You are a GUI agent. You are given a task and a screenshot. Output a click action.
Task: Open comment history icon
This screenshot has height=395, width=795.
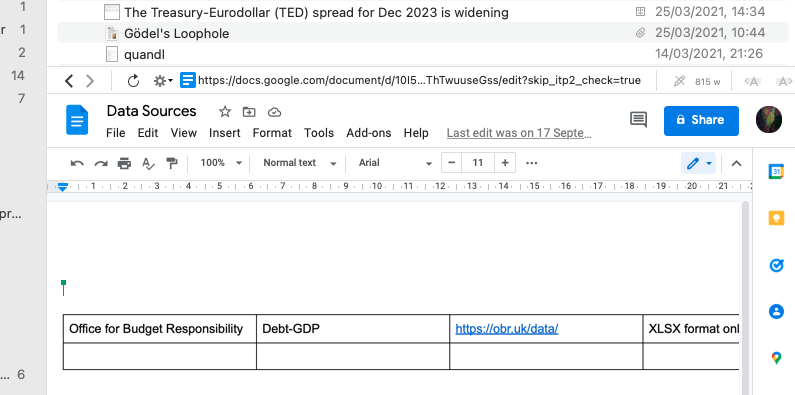638,120
